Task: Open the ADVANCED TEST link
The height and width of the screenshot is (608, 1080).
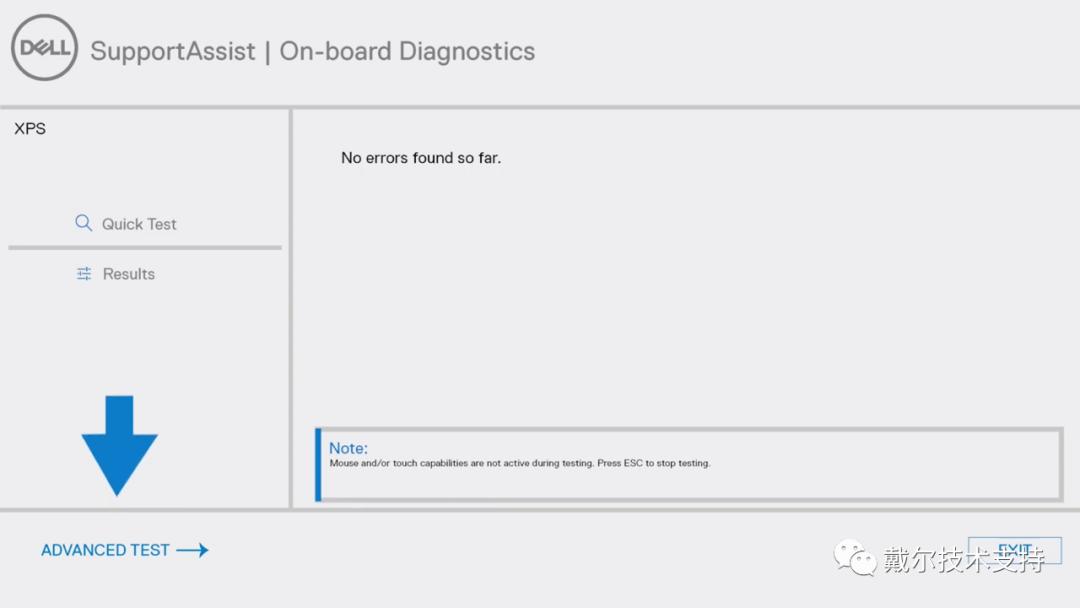Action: click(106, 550)
